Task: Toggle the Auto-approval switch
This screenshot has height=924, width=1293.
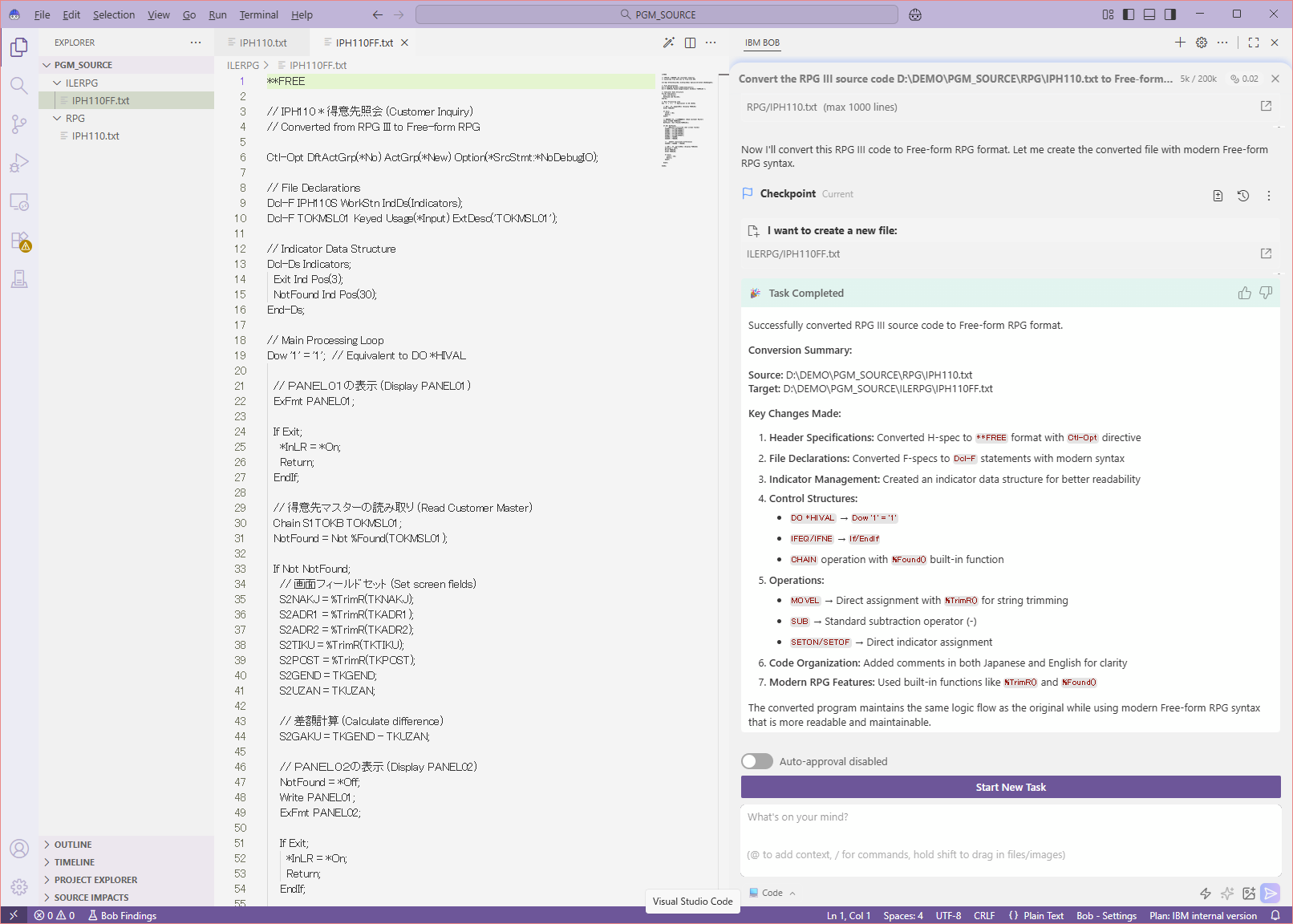Action: 757,761
